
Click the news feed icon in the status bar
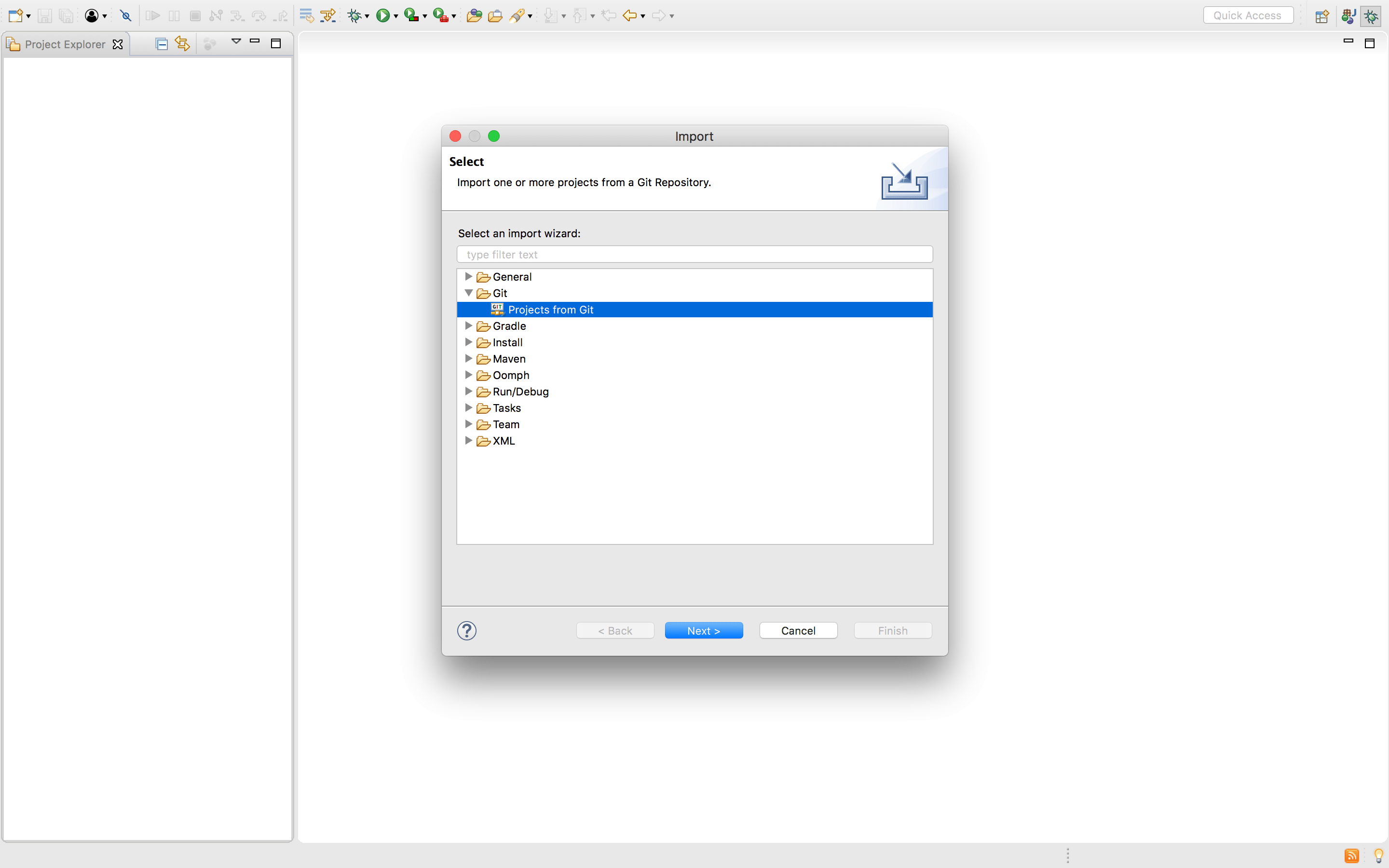point(1352,855)
